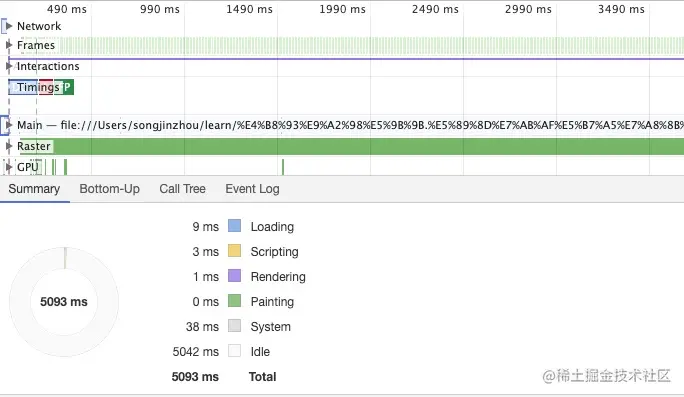Click the purple Rendering color swatch
Viewport: 684px width, 397px height.
234,276
